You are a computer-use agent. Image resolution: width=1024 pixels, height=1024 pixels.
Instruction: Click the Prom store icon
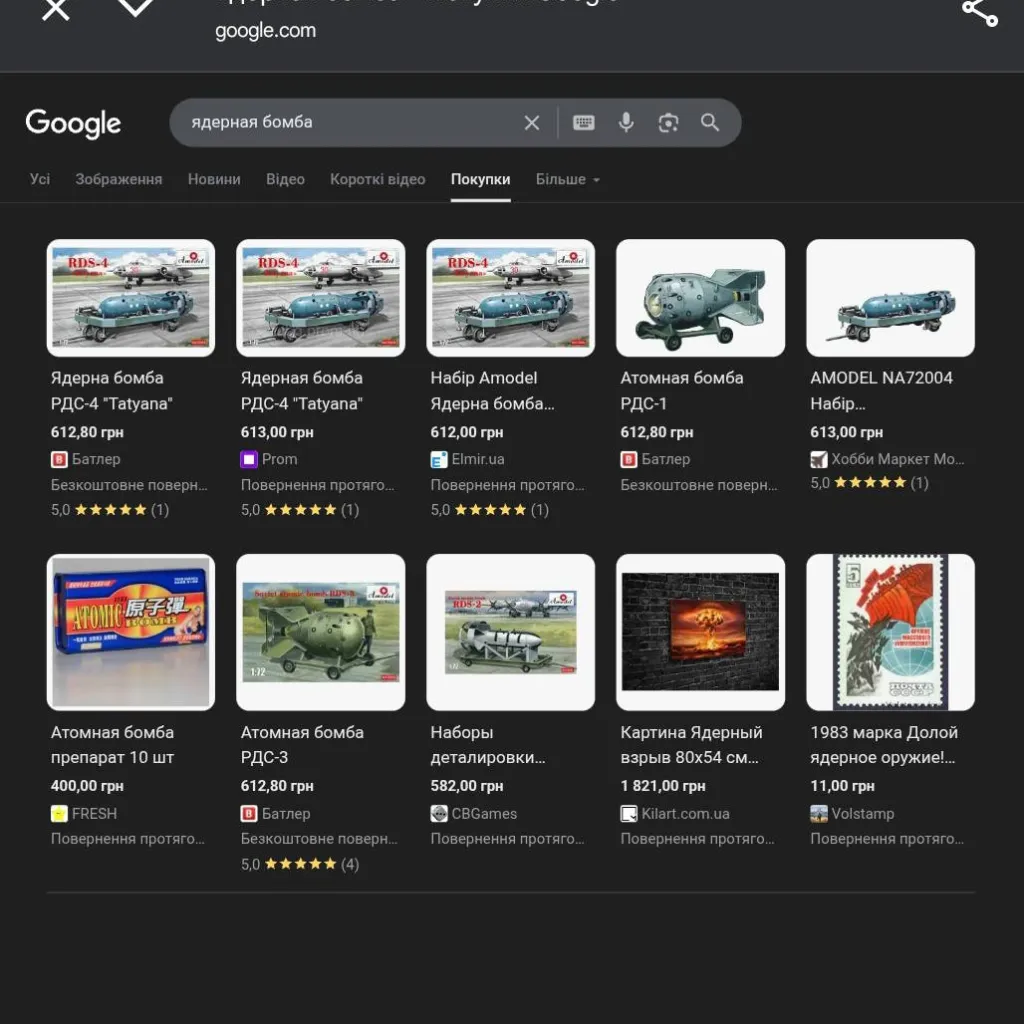(x=249, y=460)
